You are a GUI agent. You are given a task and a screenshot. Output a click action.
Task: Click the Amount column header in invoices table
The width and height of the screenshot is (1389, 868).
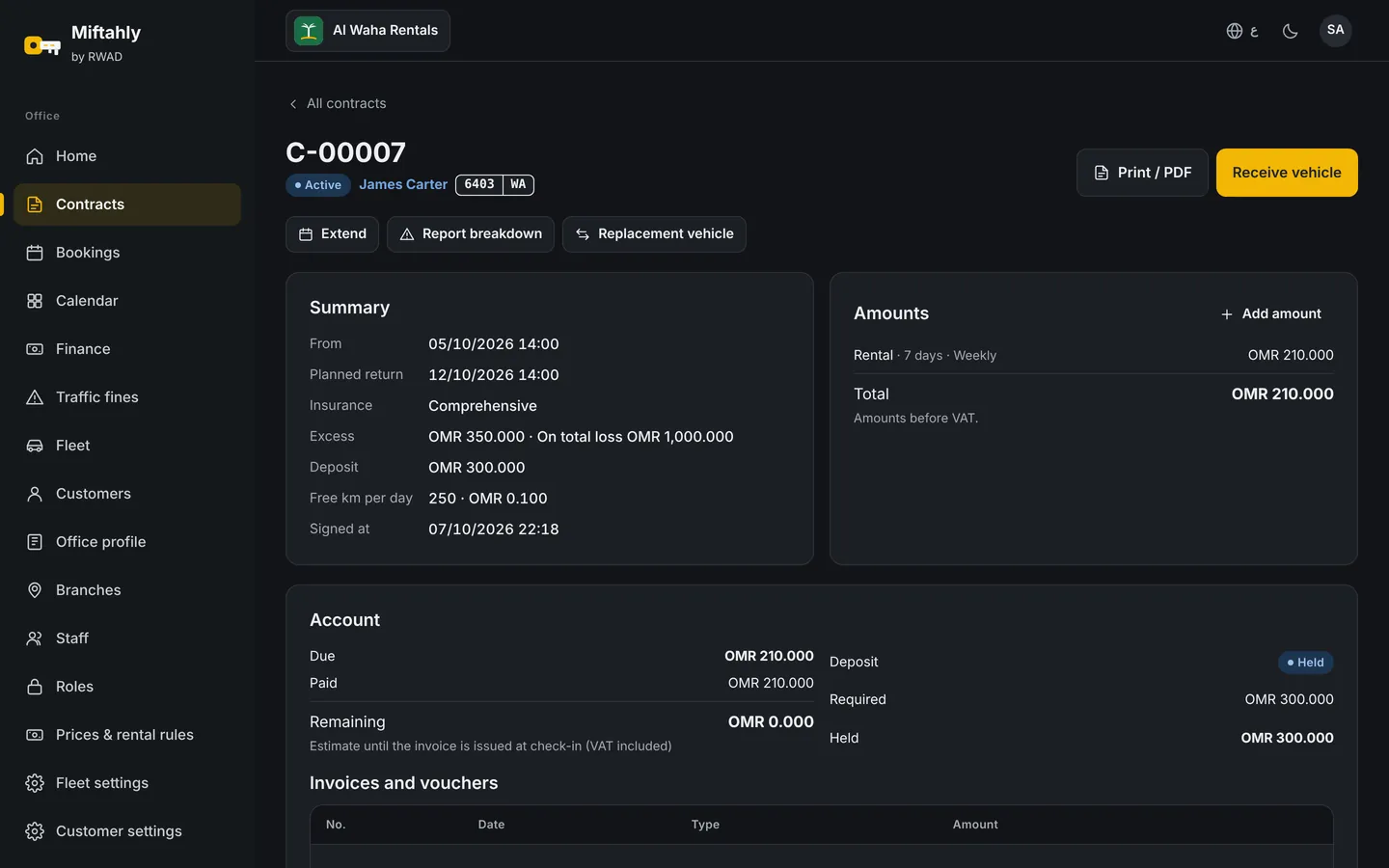pyautogui.click(x=975, y=825)
